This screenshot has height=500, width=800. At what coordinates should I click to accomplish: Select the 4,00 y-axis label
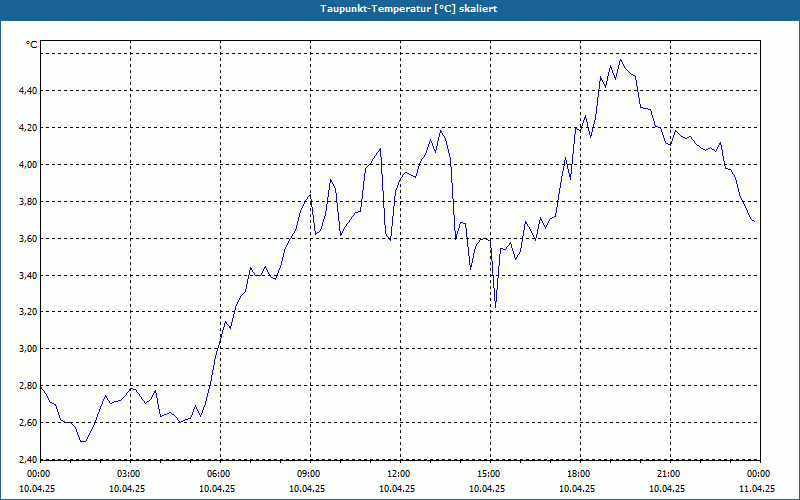click(28, 164)
